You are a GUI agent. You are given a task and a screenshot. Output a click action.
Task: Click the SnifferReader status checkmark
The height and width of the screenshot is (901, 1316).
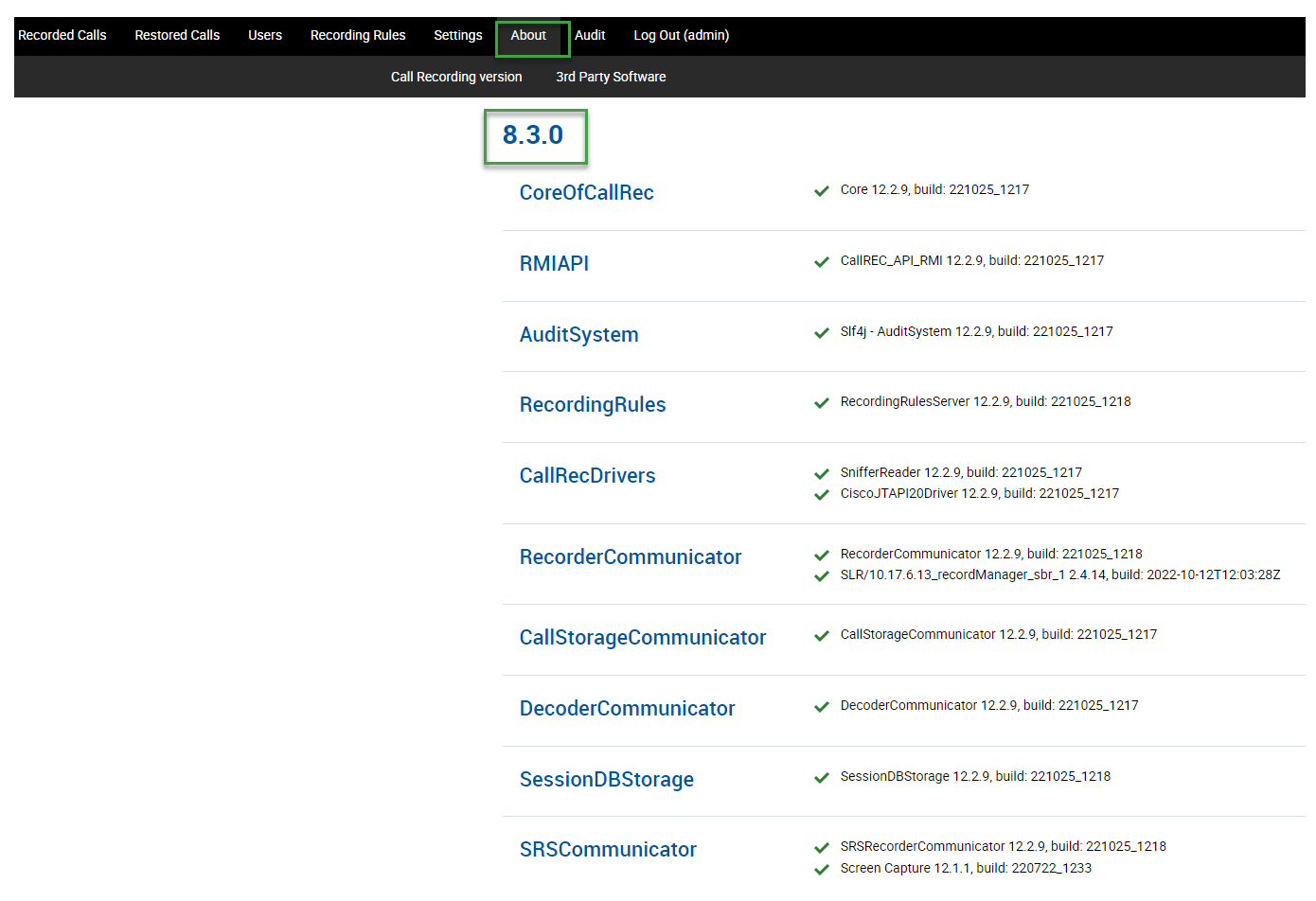point(822,474)
